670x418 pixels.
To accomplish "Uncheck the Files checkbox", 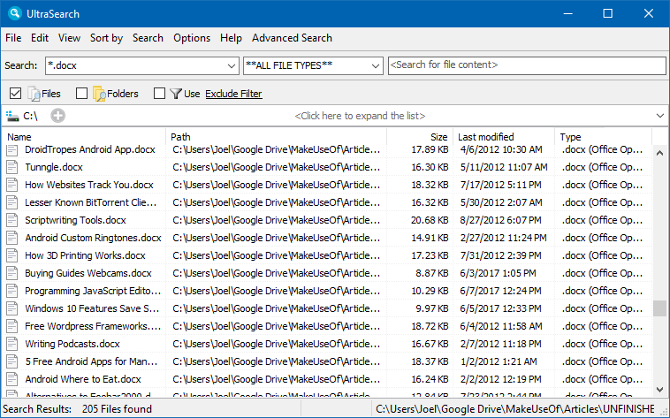I will [15, 93].
